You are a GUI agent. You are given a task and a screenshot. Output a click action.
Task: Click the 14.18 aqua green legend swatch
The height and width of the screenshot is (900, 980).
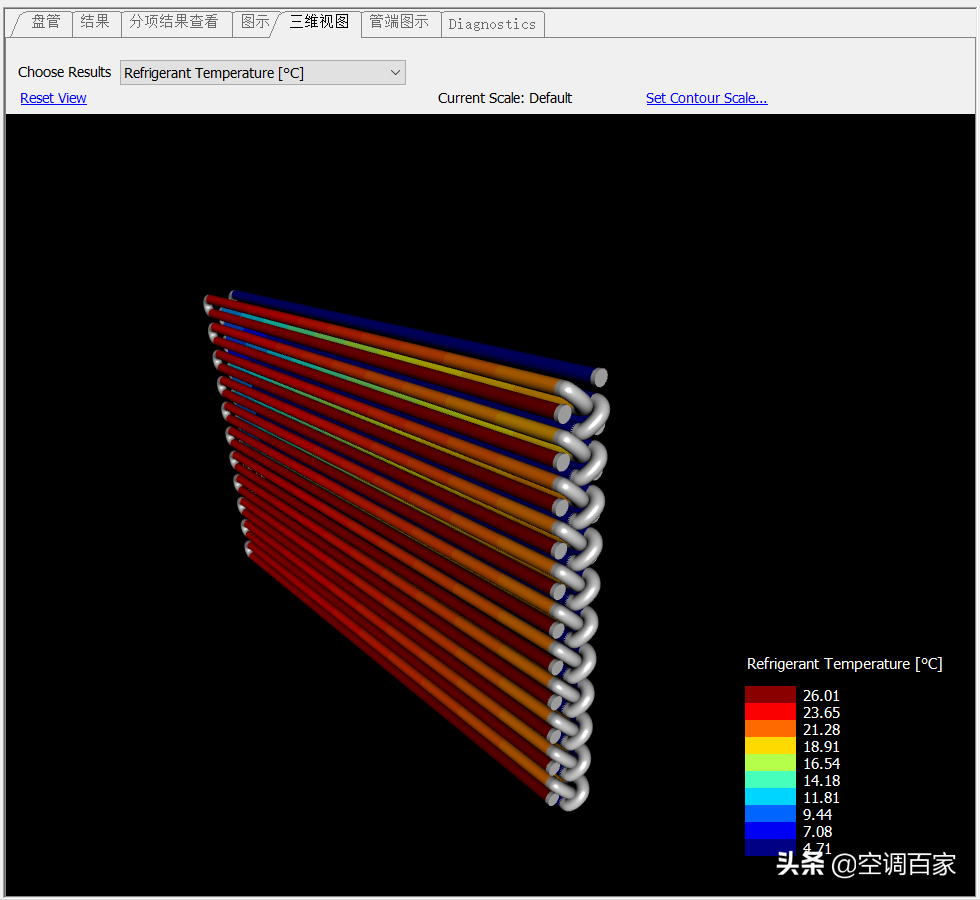click(x=770, y=779)
